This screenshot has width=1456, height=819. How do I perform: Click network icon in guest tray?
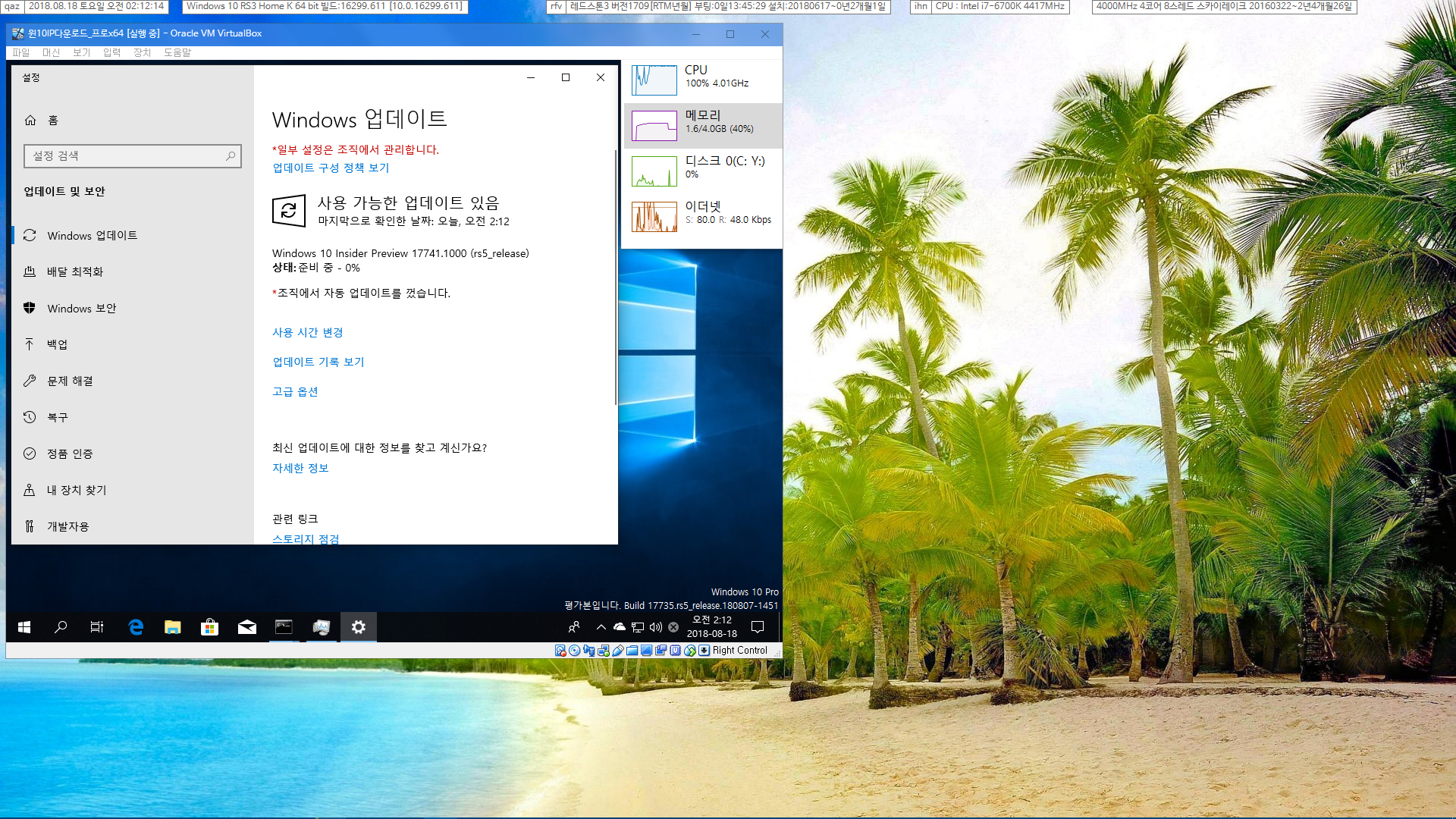pos(638,627)
